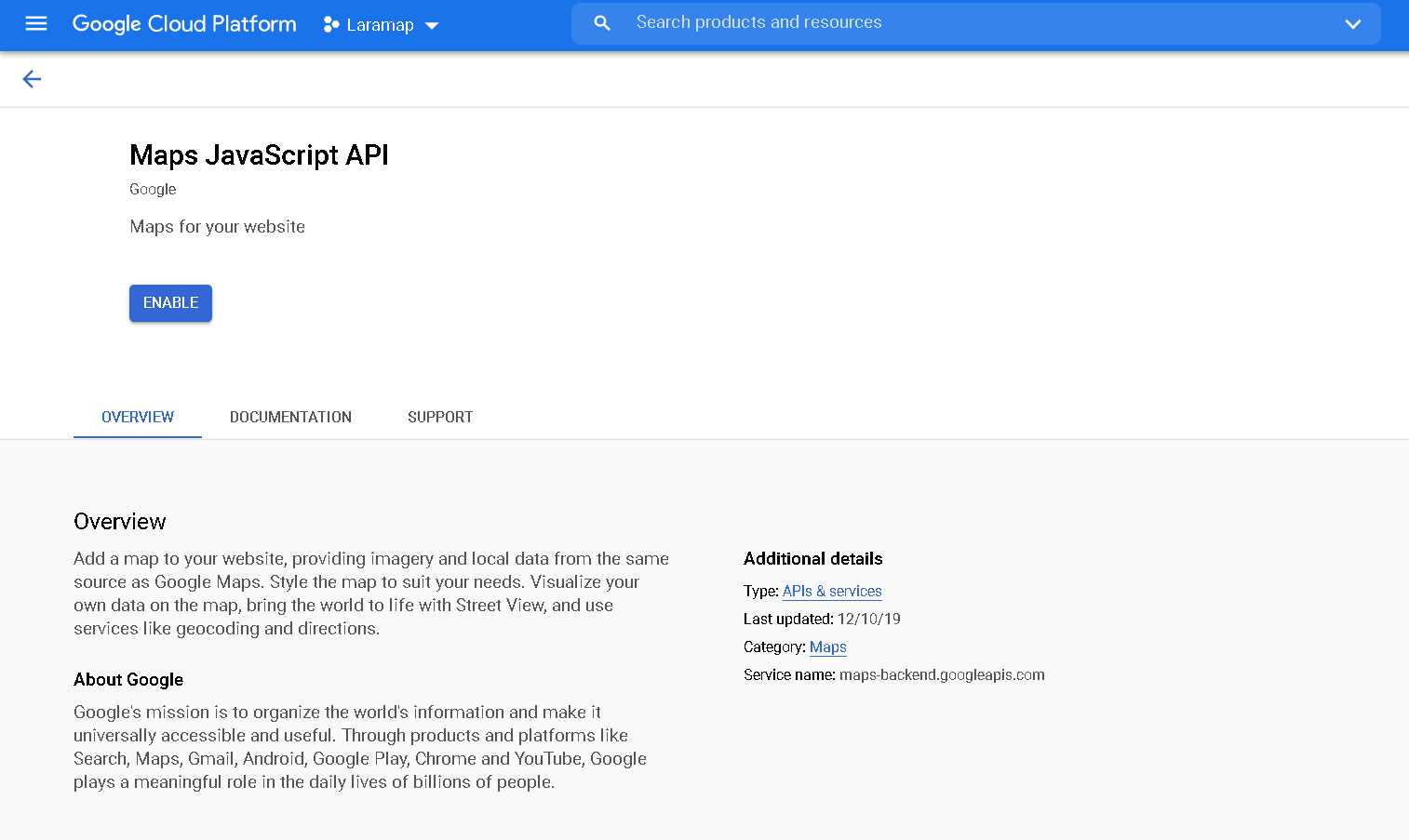Switch to the Documentation tab

tap(290, 417)
